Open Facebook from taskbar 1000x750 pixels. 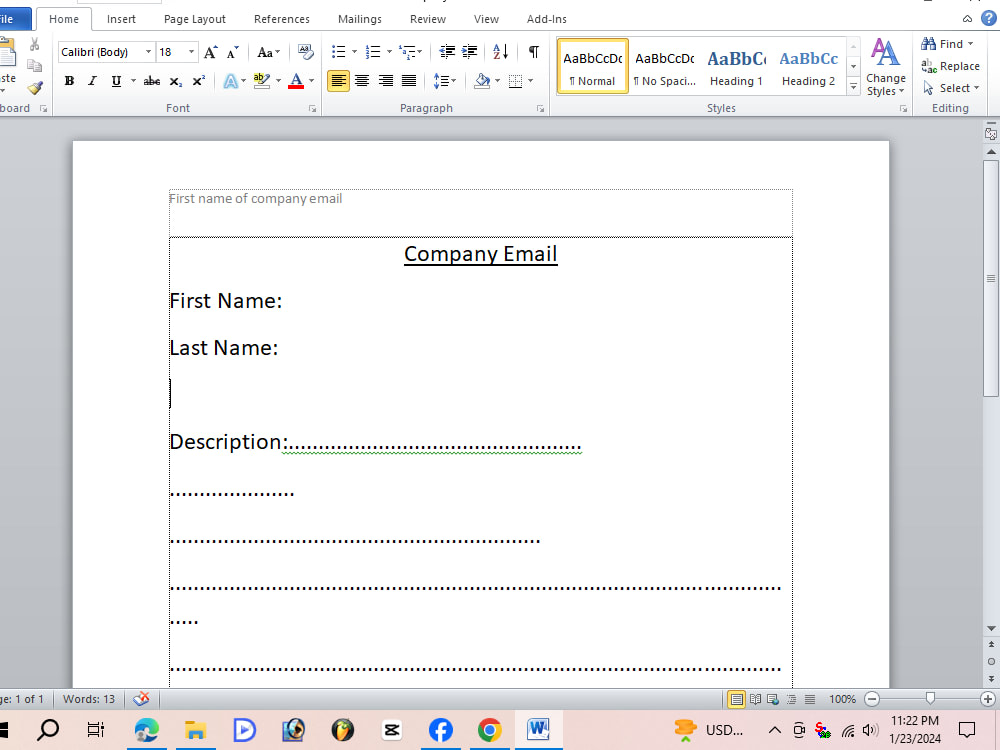click(x=441, y=730)
